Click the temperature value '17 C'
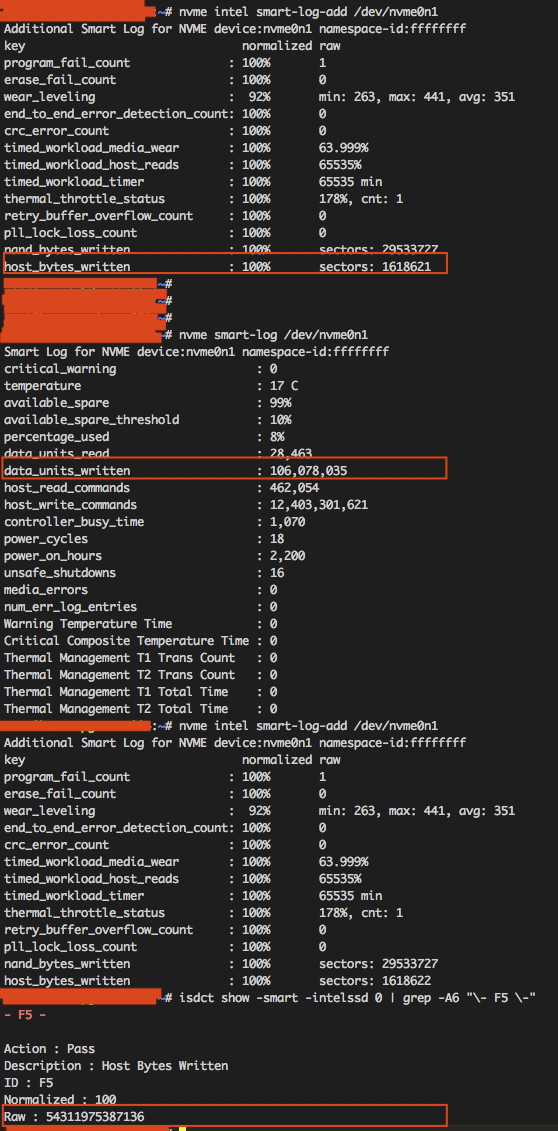Screen dimensions: 558x1131 pyautogui.click(x=284, y=386)
